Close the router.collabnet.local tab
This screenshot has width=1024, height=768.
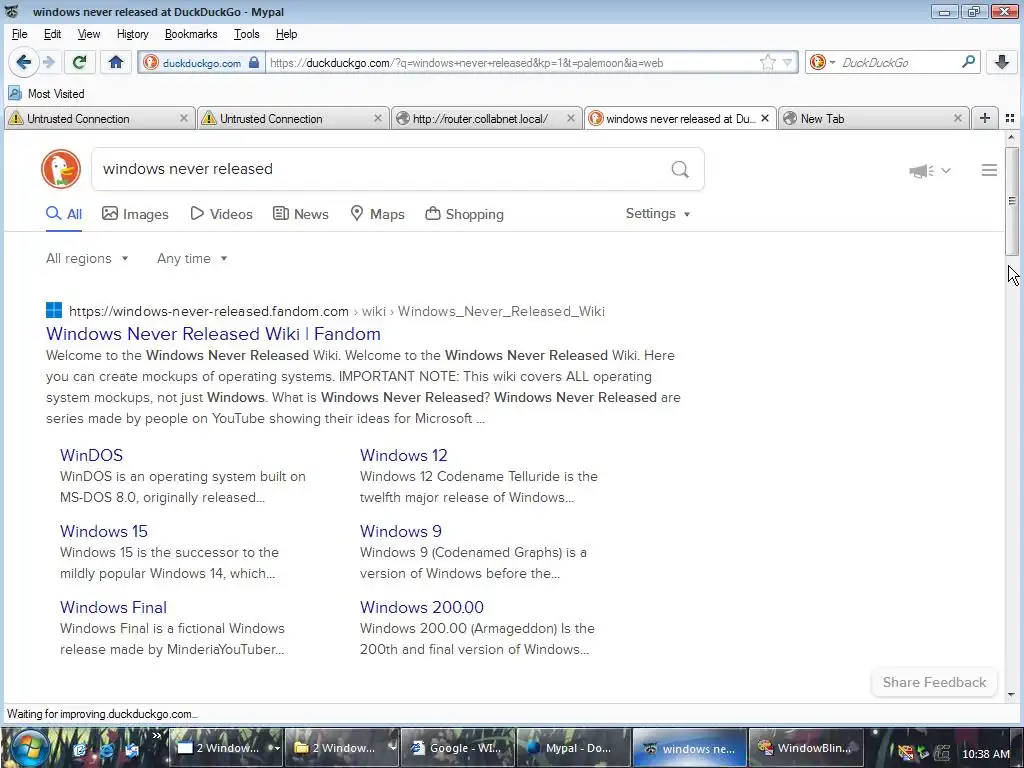tap(570, 118)
